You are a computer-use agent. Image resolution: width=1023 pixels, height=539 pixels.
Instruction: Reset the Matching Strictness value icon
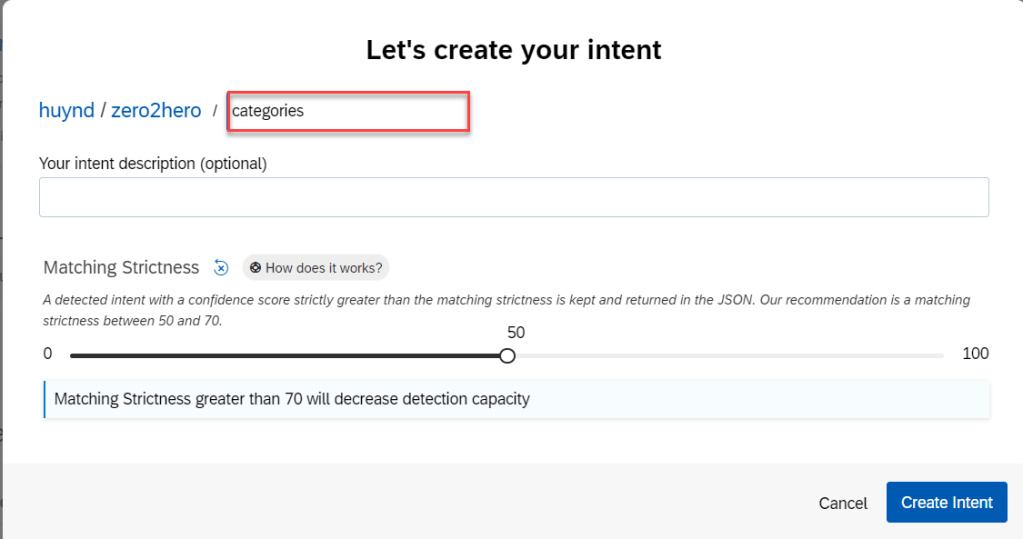pyautogui.click(x=221, y=268)
